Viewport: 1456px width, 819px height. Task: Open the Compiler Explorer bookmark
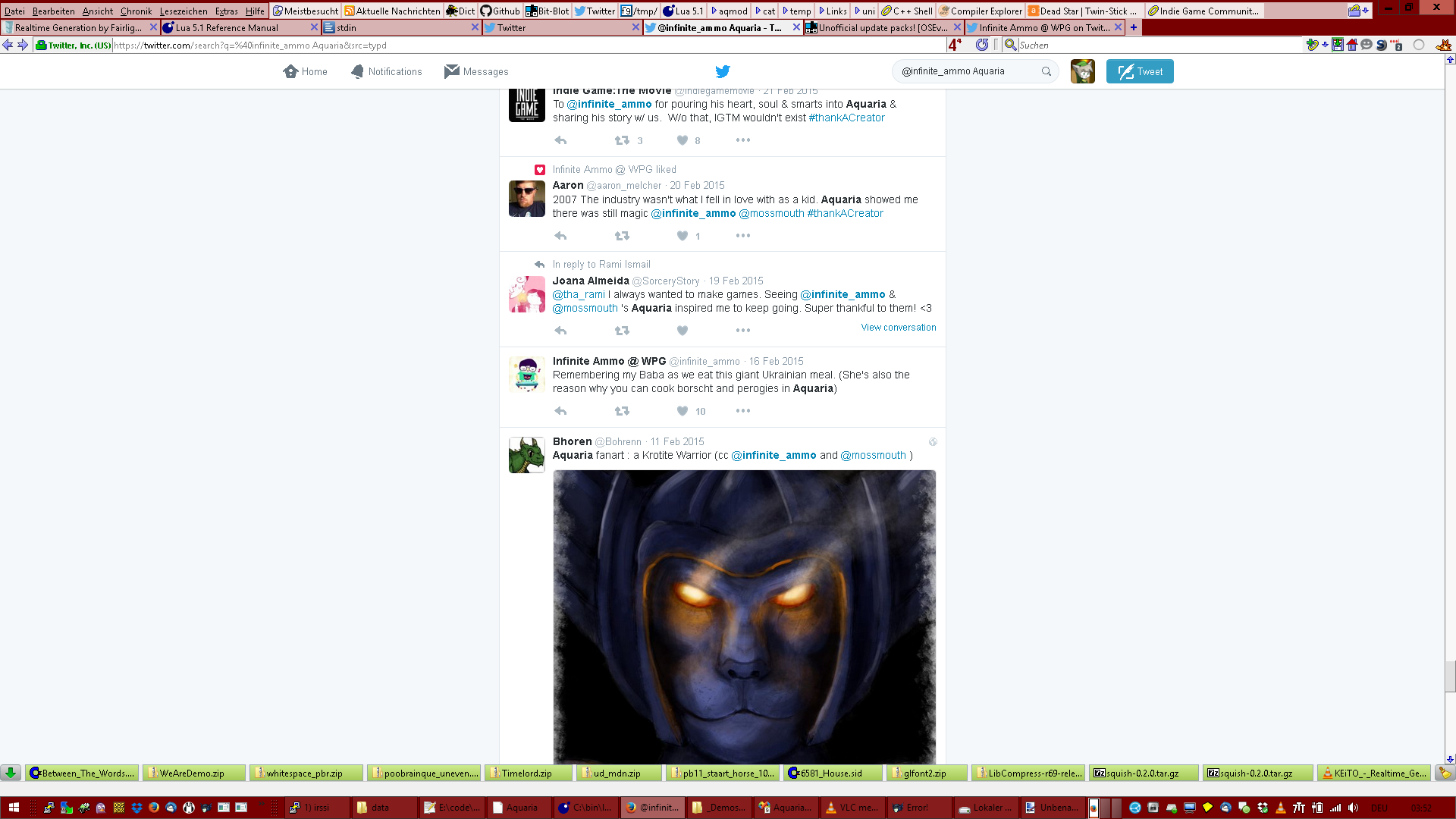(981, 11)
